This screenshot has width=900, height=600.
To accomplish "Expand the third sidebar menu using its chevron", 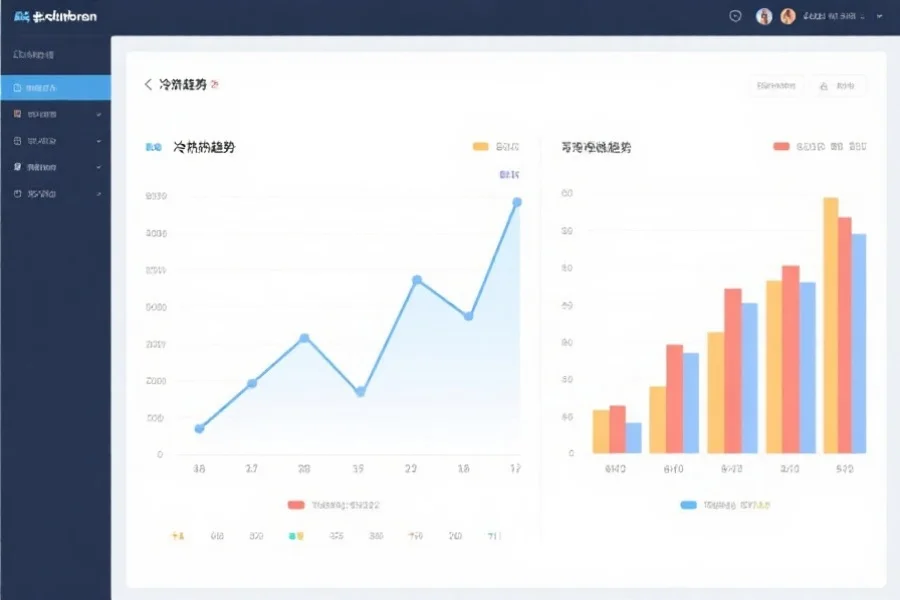I will [x=98, y=141].
